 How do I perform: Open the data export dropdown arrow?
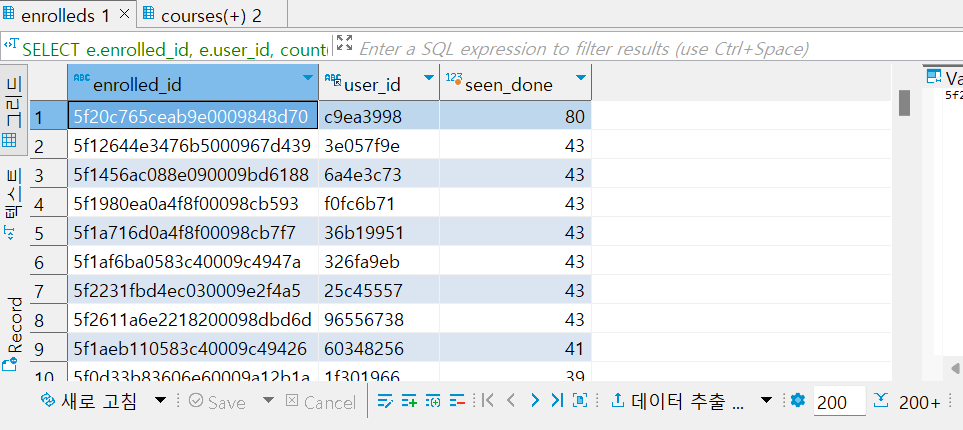[x=766, y=401]
